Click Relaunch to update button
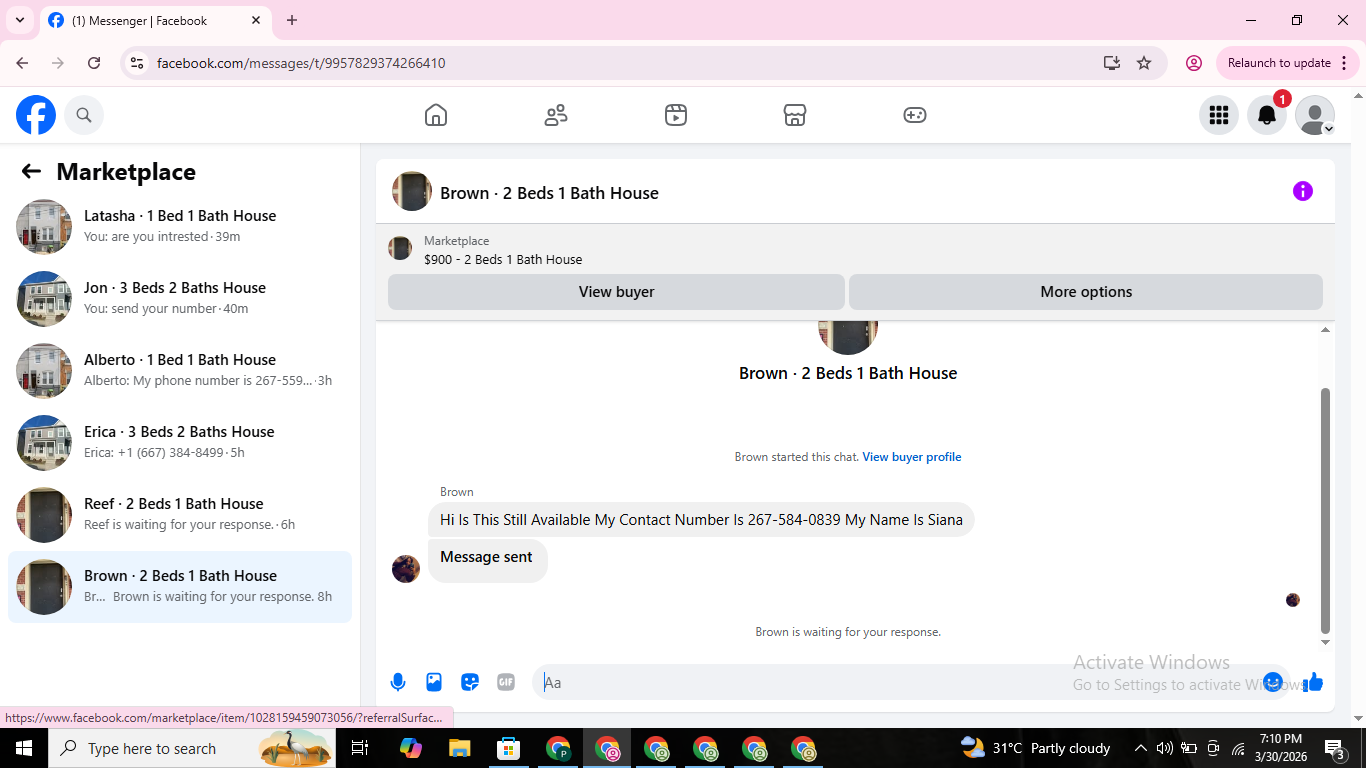 click(x=1288, y=63)
